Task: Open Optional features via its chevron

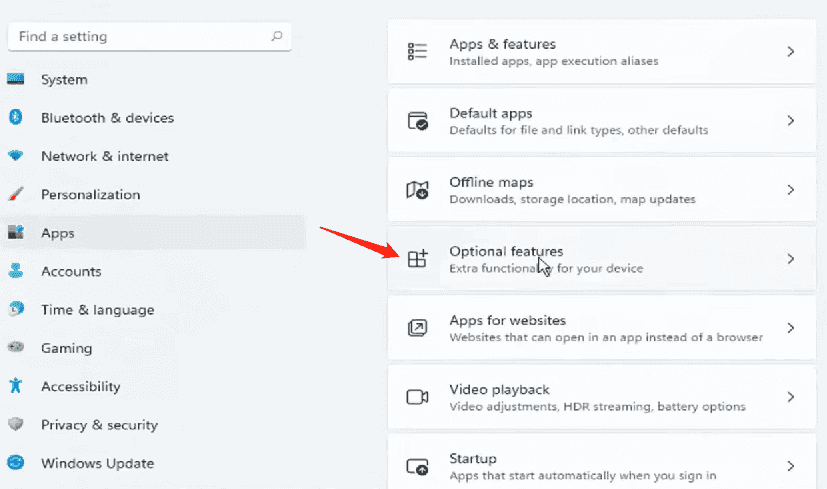Action: pos(791,258)
